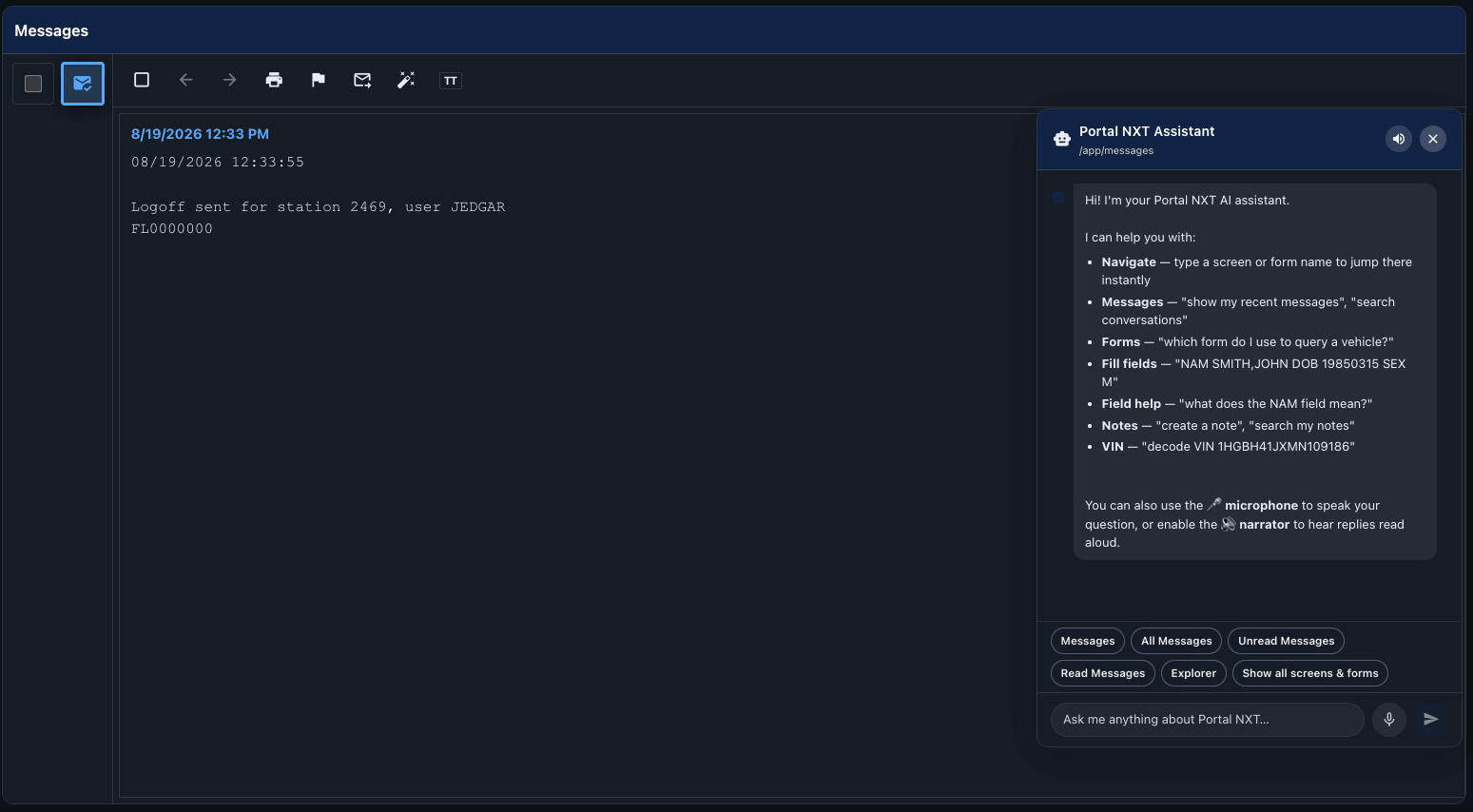Click the /app/messages path text
This screenshot has width=1473, height=812.
(1116, 150)
